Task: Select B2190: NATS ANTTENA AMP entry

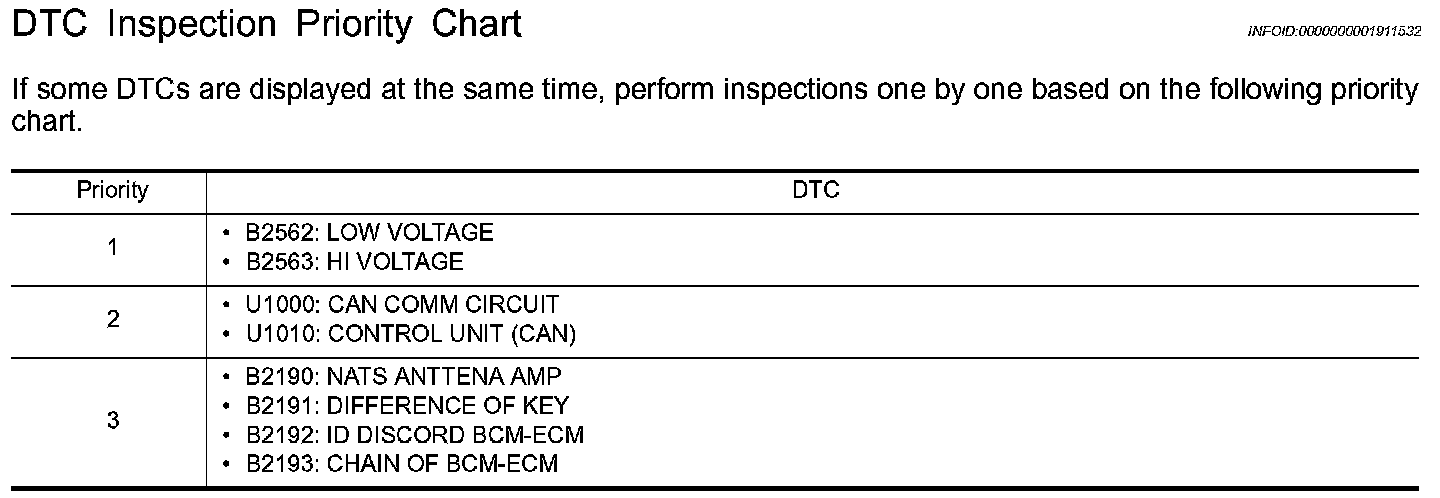Action: point(404,376)
